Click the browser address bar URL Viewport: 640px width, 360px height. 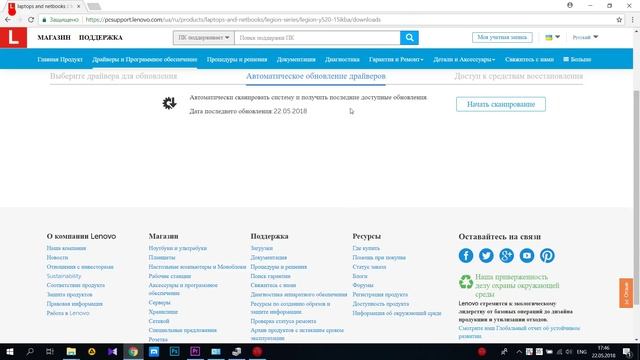pyautogui.click(x=233, y=20)
